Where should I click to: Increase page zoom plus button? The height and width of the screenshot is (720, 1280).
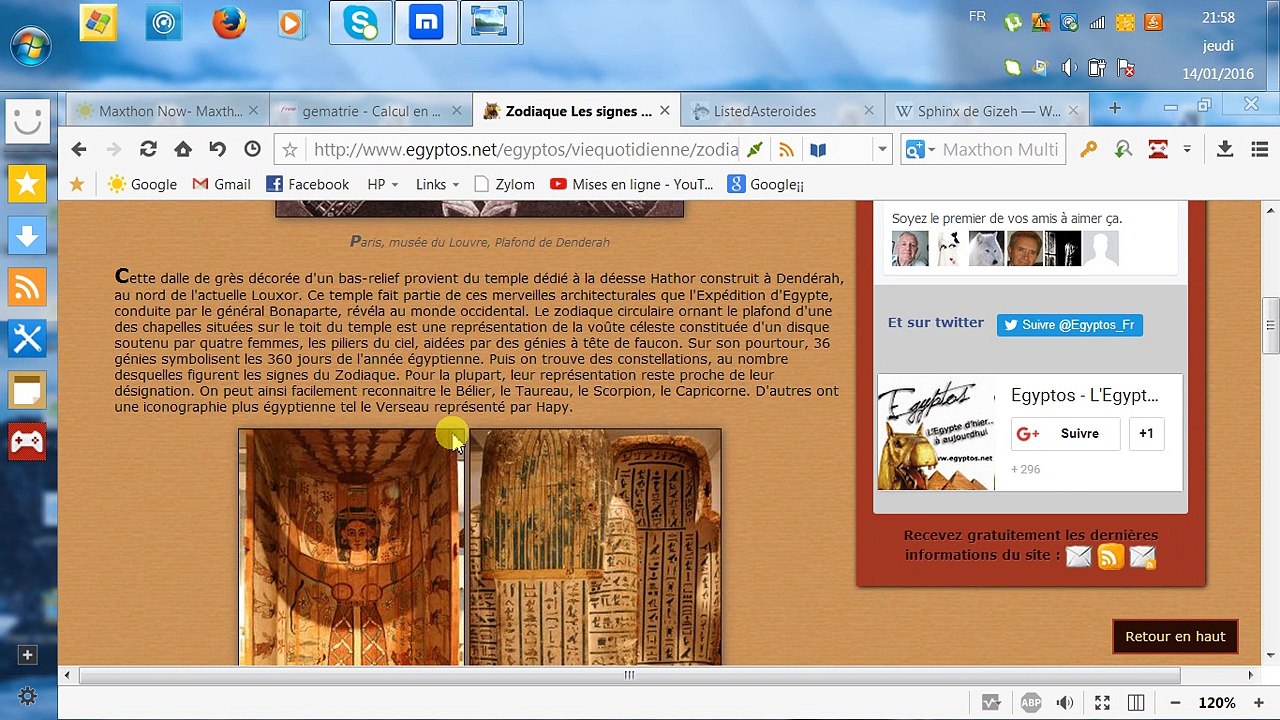click(x=1258, y=703)
